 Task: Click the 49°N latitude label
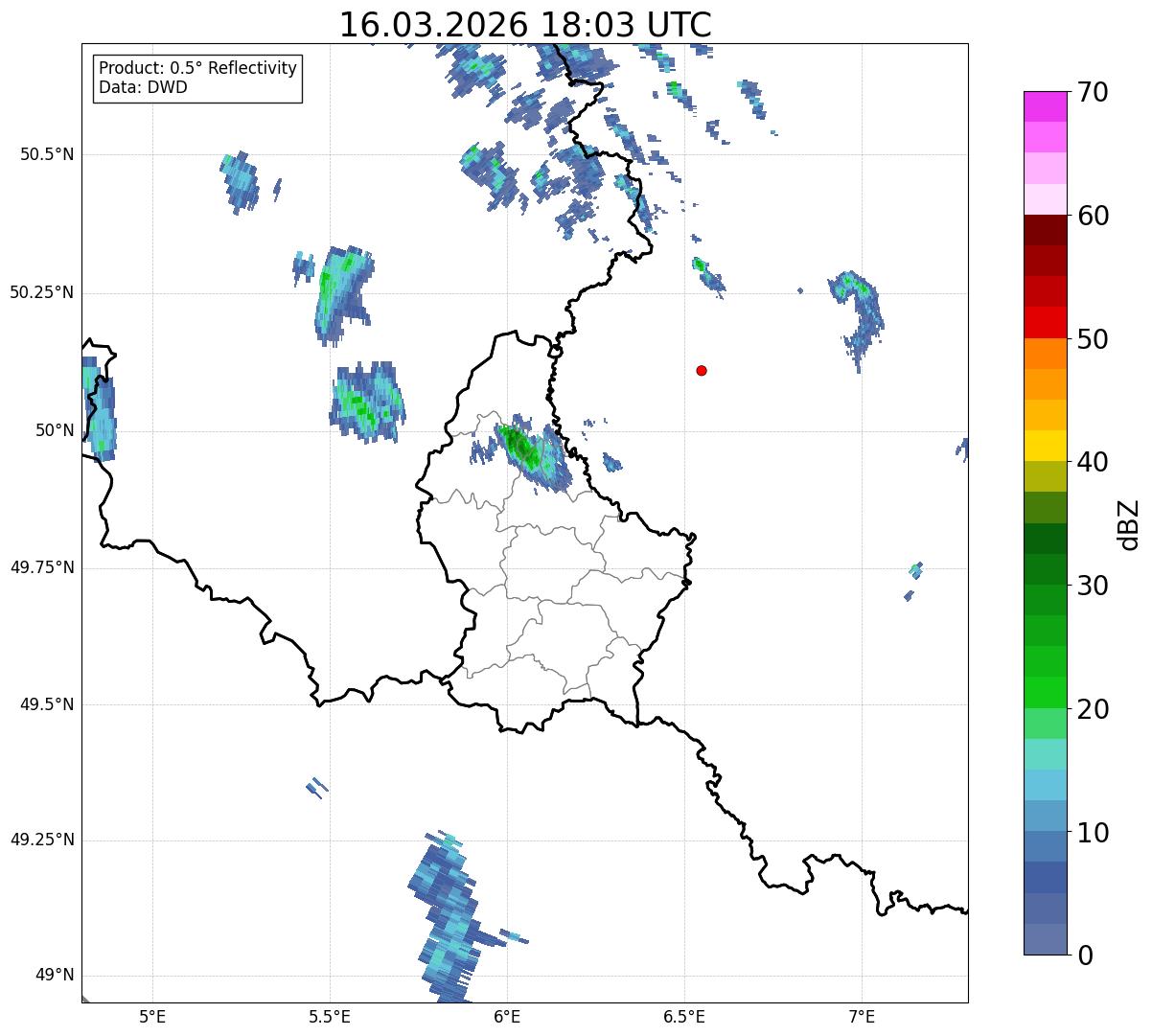[55, 976]
